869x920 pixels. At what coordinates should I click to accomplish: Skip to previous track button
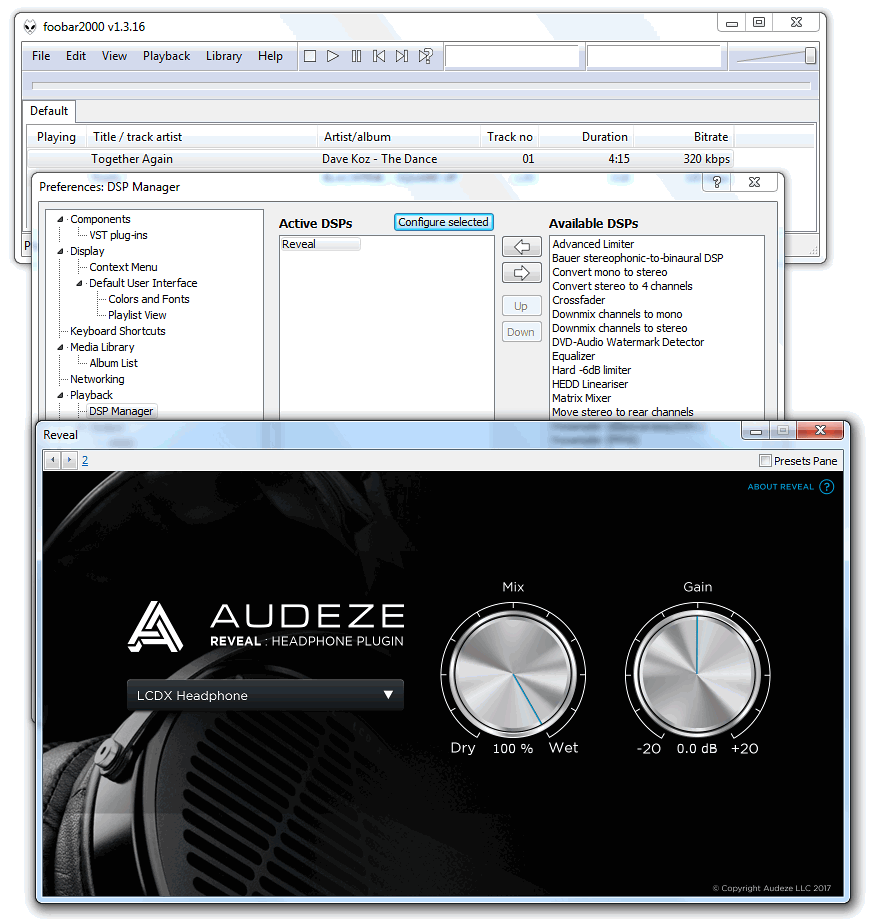pos(379,56)
